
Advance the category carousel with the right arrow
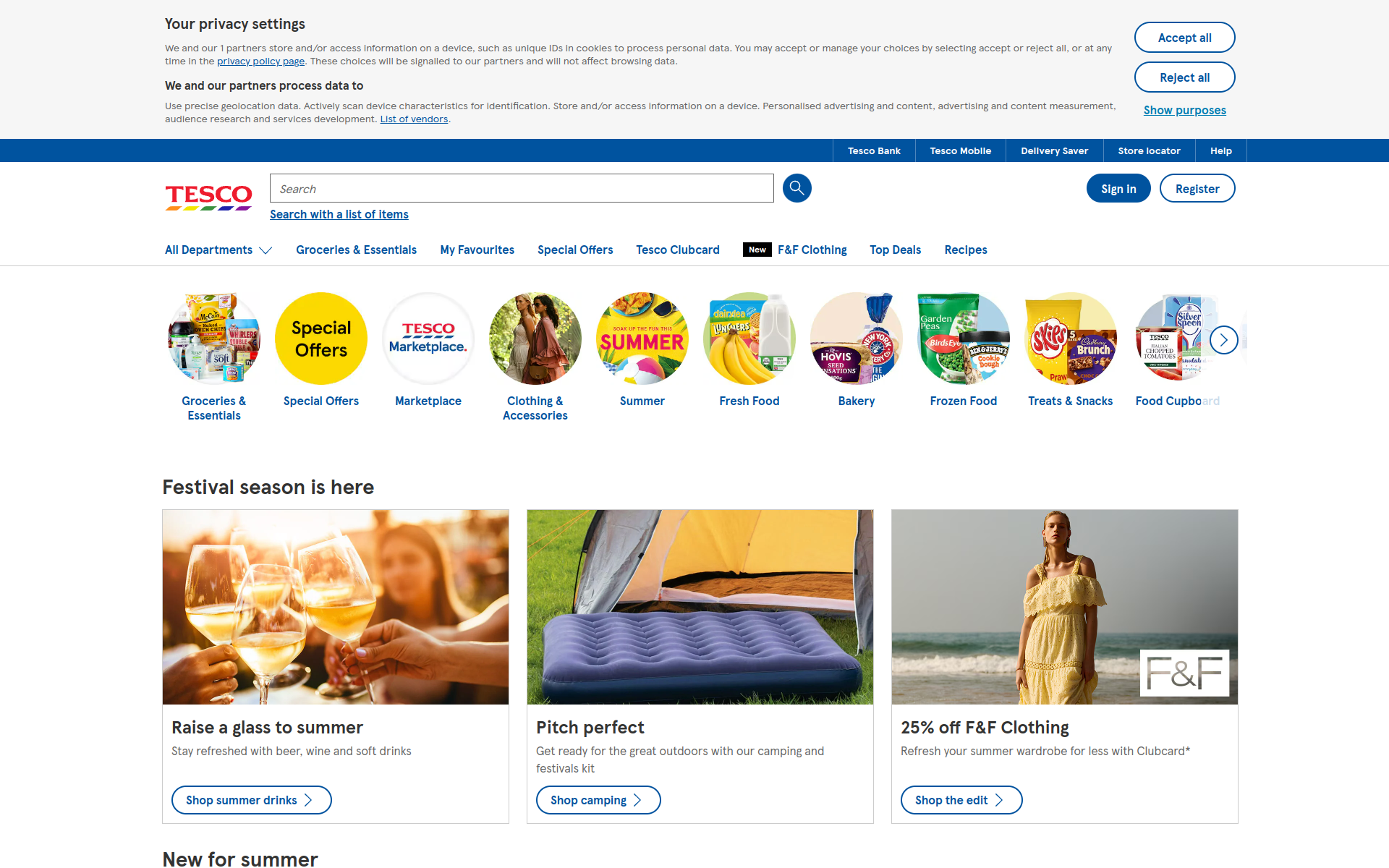(1223, 339)
